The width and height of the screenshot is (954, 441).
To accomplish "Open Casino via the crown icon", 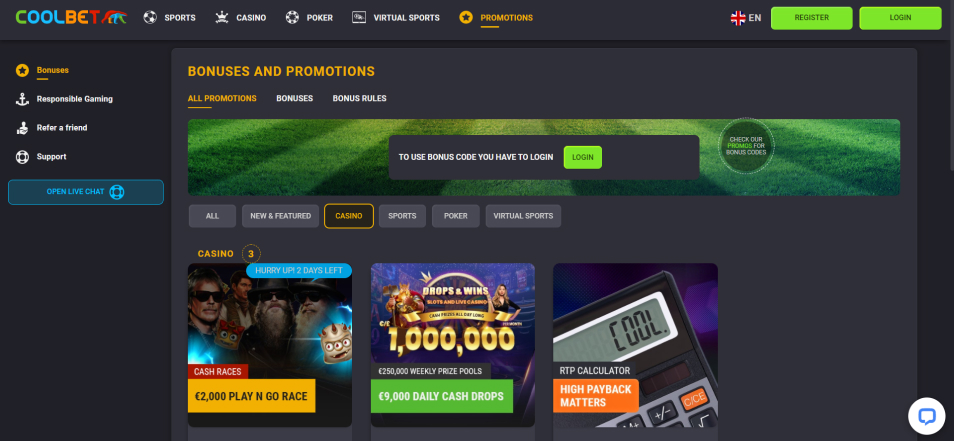I will [222, 18].
